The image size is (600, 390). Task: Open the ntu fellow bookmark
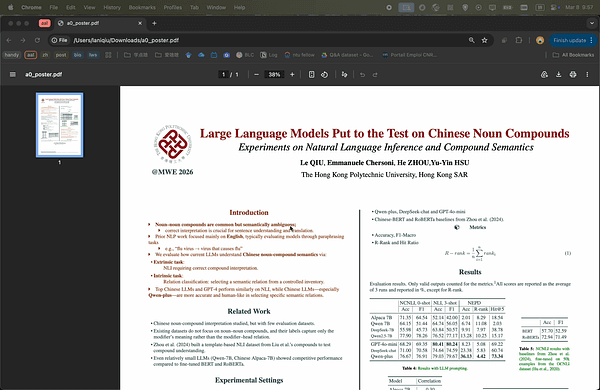299,55
